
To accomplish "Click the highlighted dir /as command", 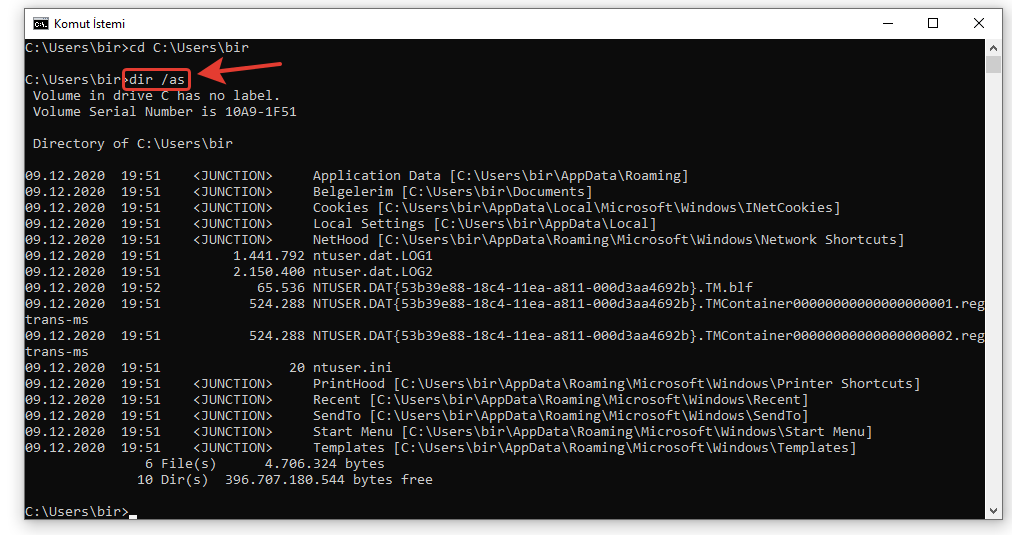I will click(x=156, y=80).
